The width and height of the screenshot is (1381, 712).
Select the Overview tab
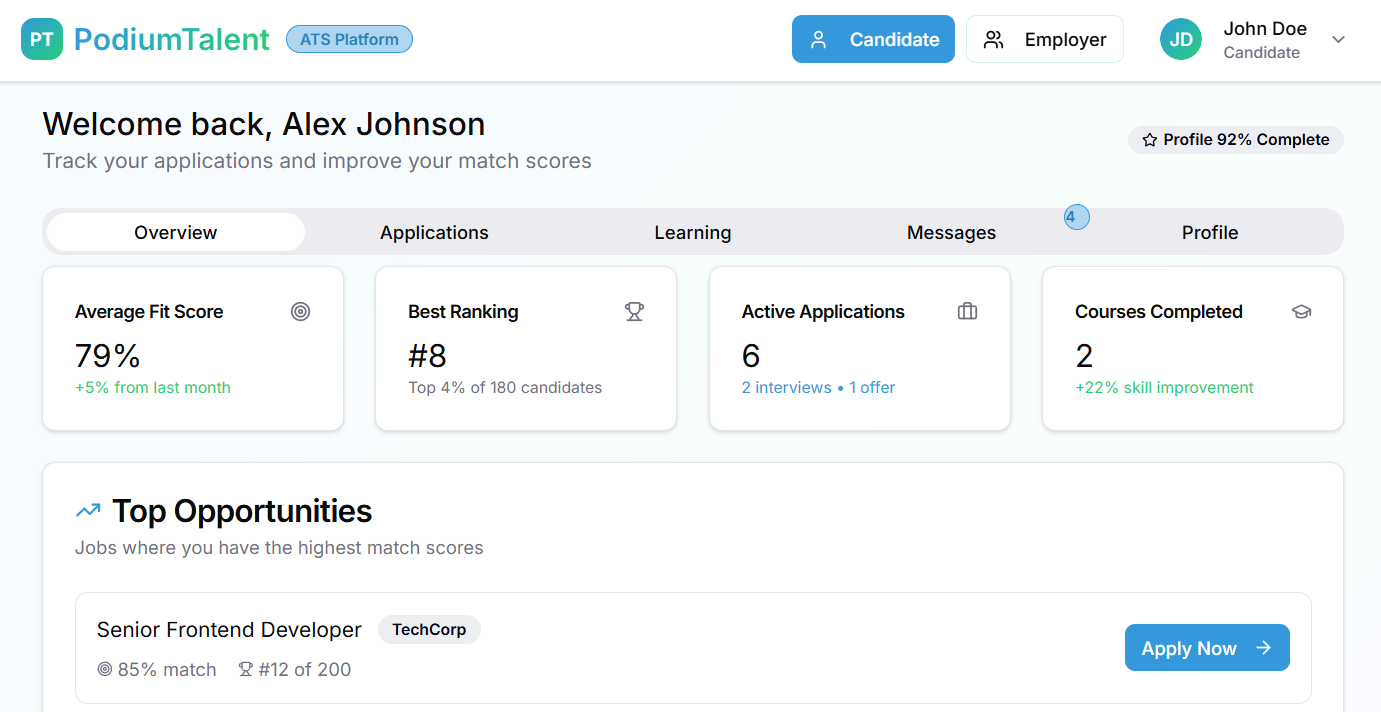(176, 232)
